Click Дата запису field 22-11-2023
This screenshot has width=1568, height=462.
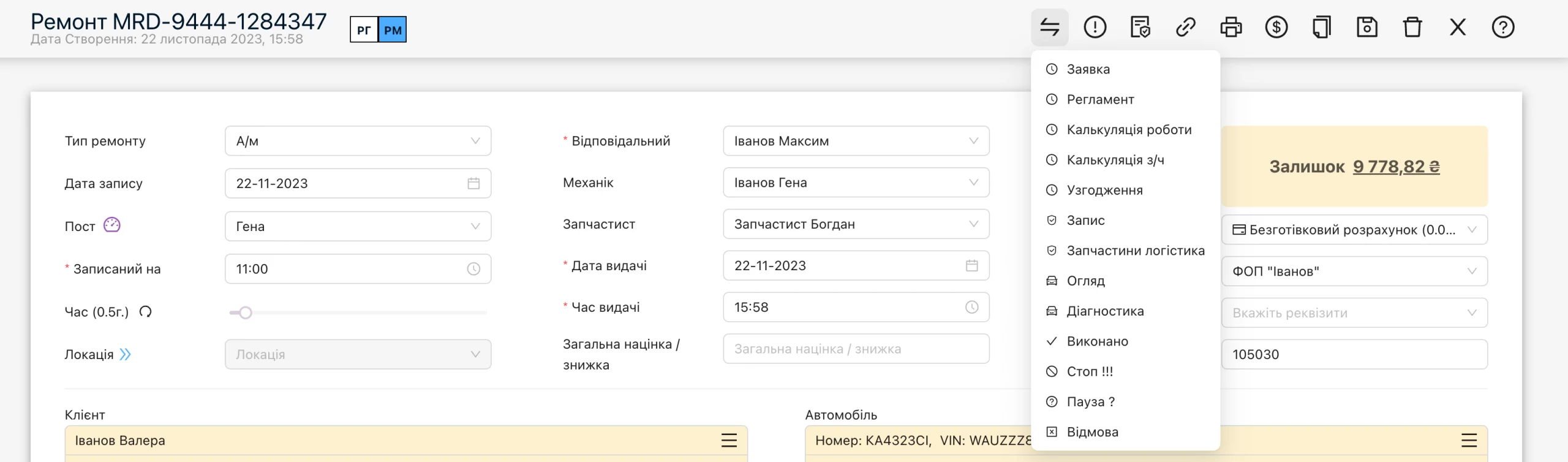358,183
